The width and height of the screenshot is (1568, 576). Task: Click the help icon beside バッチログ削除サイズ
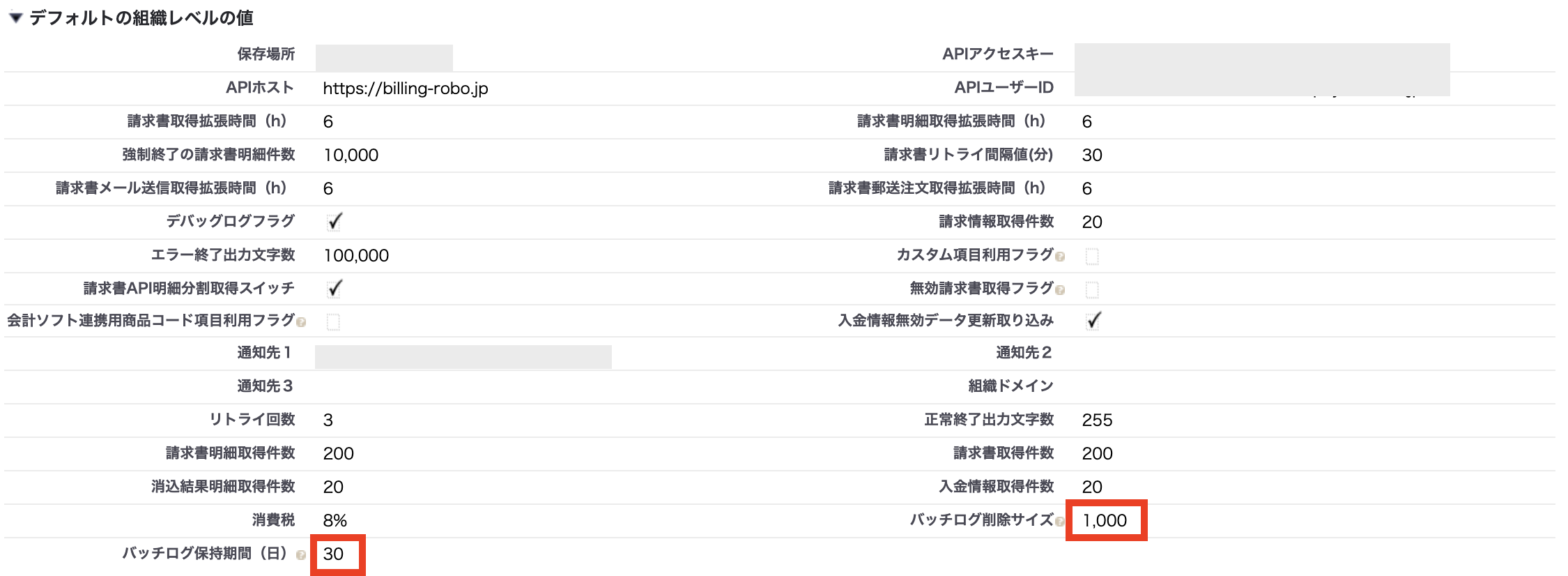(x=1061, y=520)
